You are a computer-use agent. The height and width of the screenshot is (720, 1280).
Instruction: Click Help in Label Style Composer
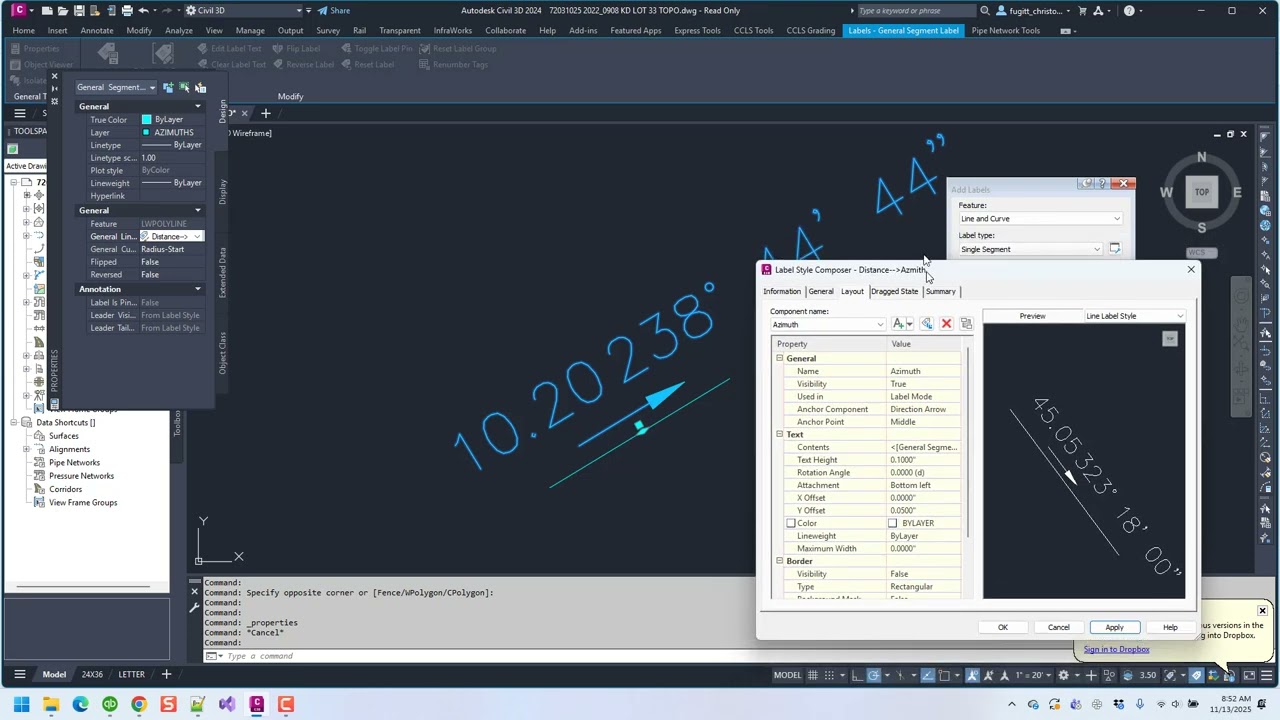[x=1170, y=627]
